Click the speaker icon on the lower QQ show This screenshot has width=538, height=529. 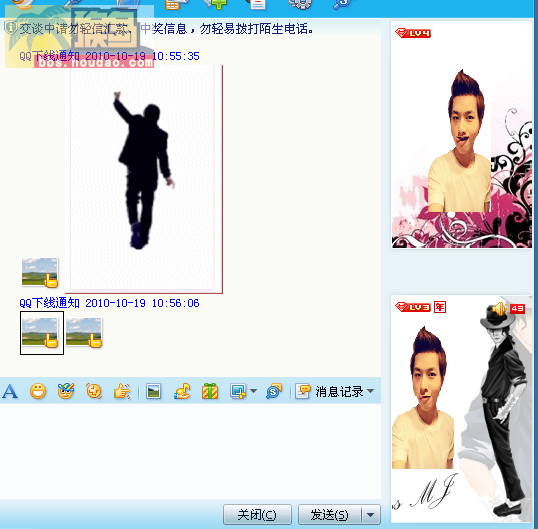coord(500,308)
